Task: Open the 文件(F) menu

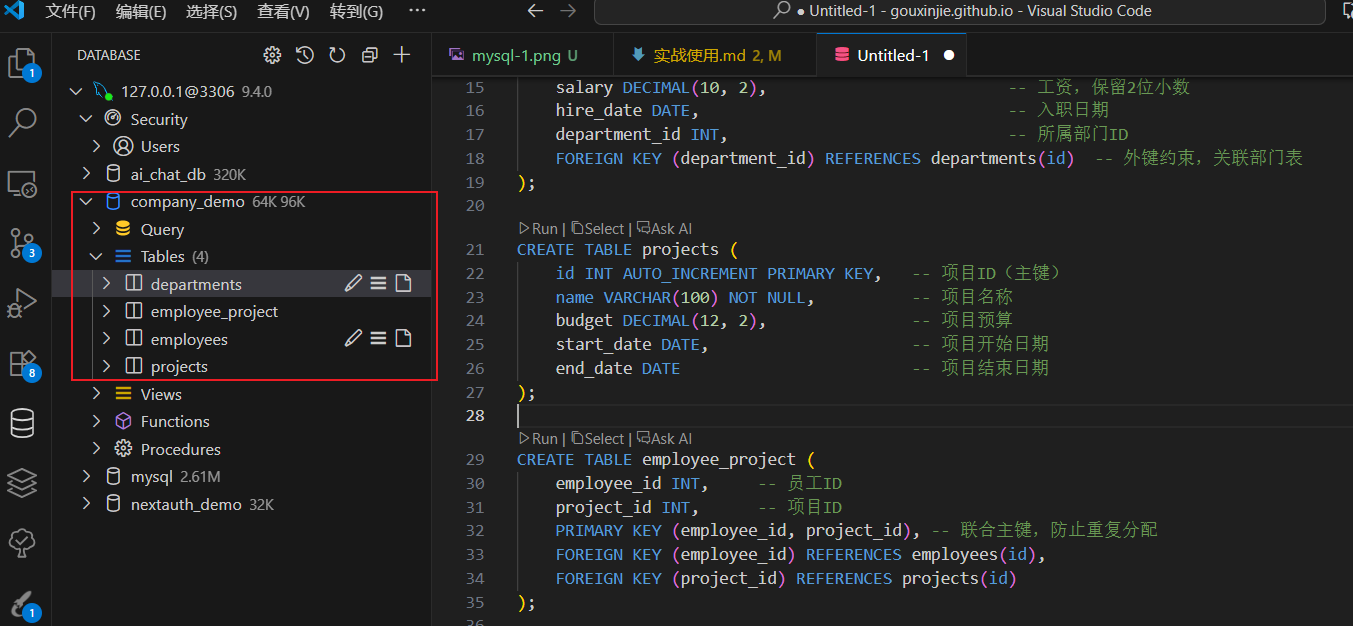Action: [x=68, y=13]
